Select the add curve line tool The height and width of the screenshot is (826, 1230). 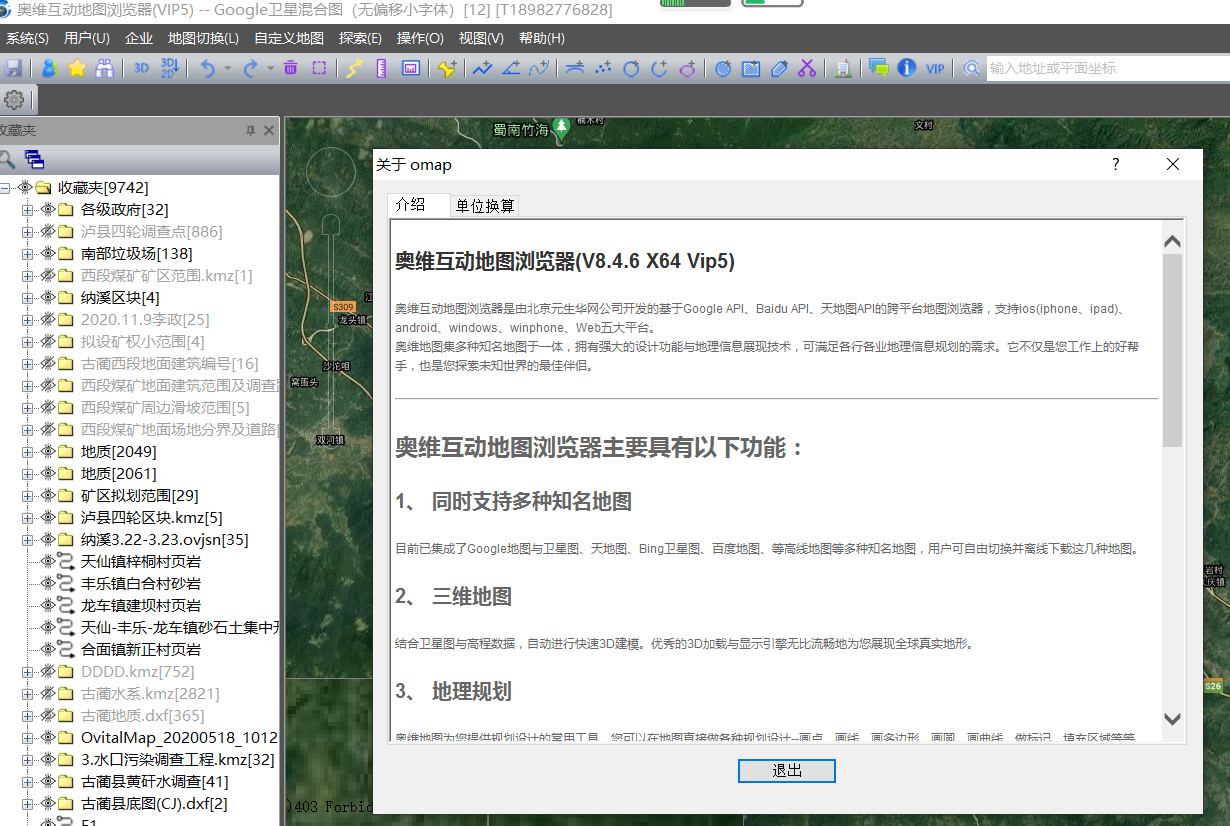(x=539, y=68)
